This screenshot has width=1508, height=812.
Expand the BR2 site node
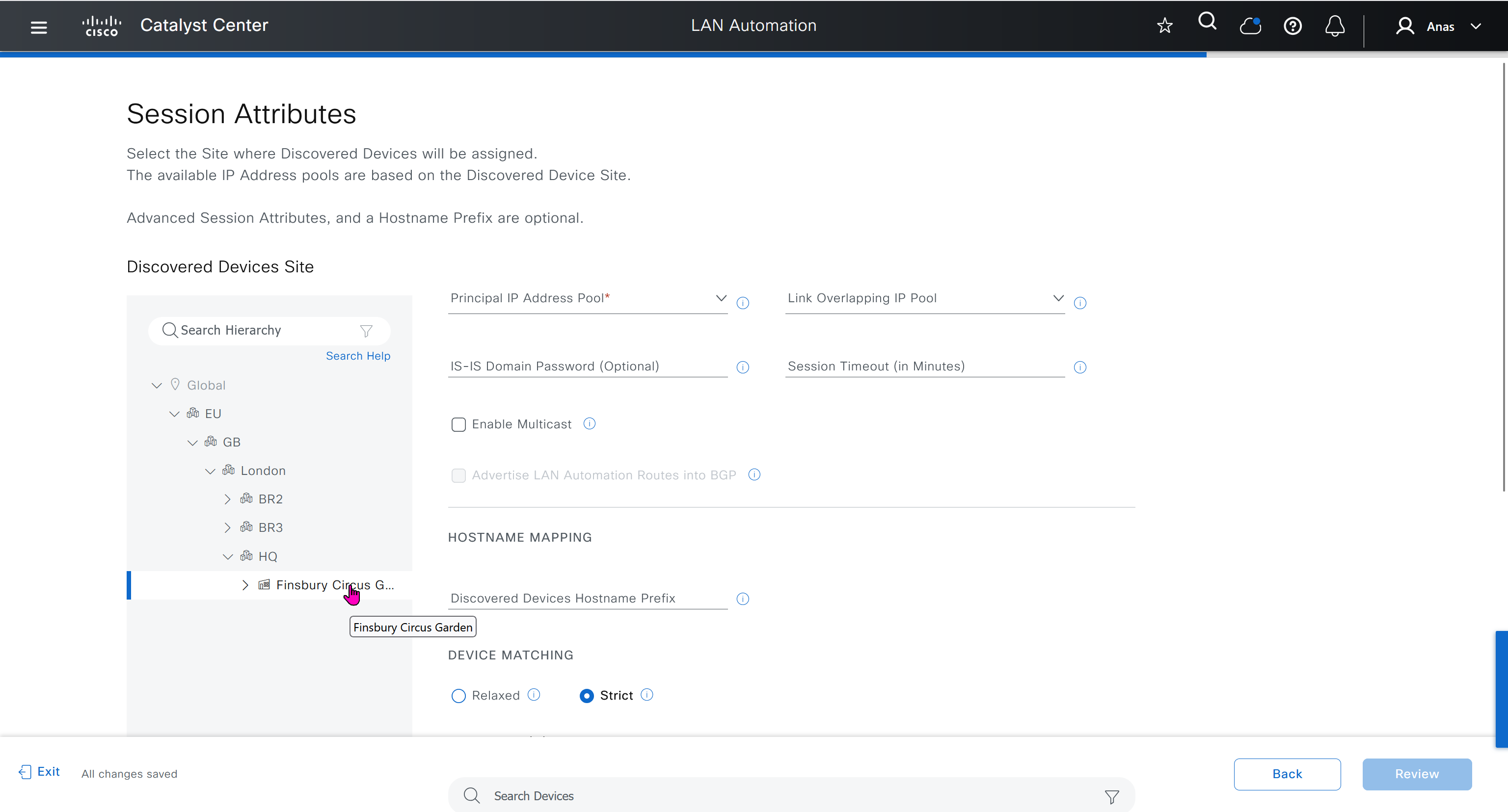click(x=227, y=499)
